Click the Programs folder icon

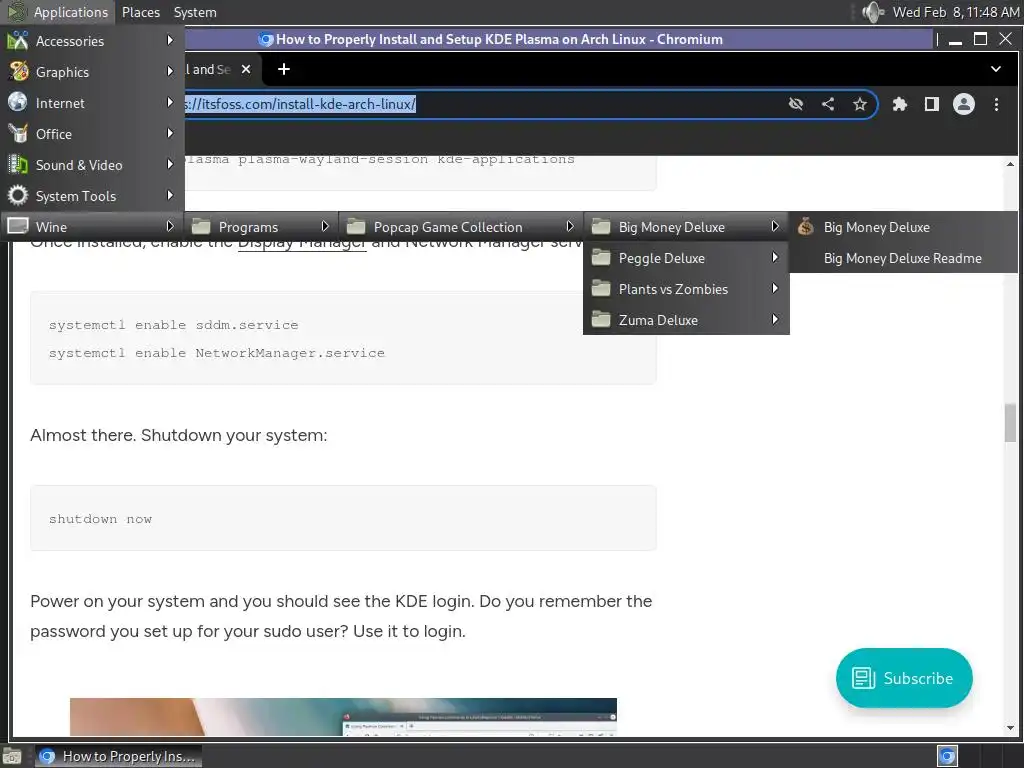201,227
